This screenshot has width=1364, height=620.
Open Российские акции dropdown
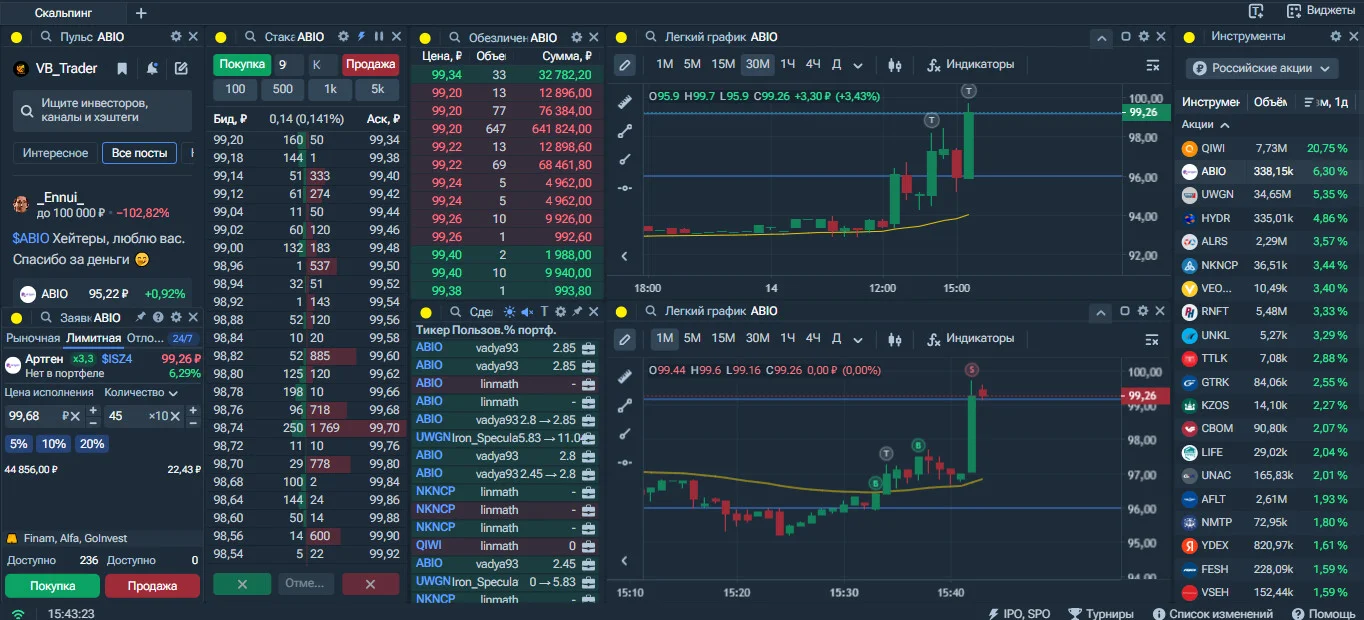1262,68
